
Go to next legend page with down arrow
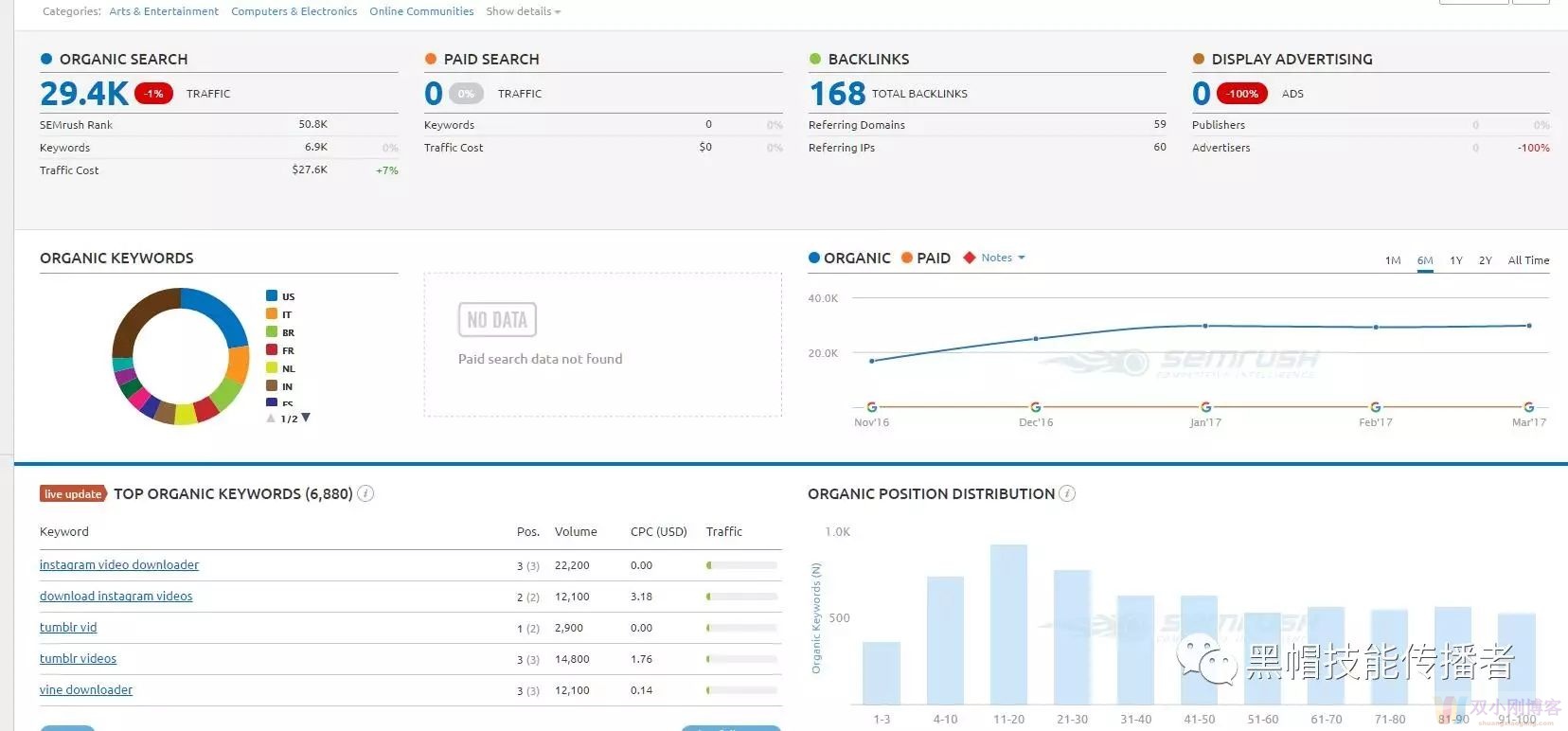[306, 418]
